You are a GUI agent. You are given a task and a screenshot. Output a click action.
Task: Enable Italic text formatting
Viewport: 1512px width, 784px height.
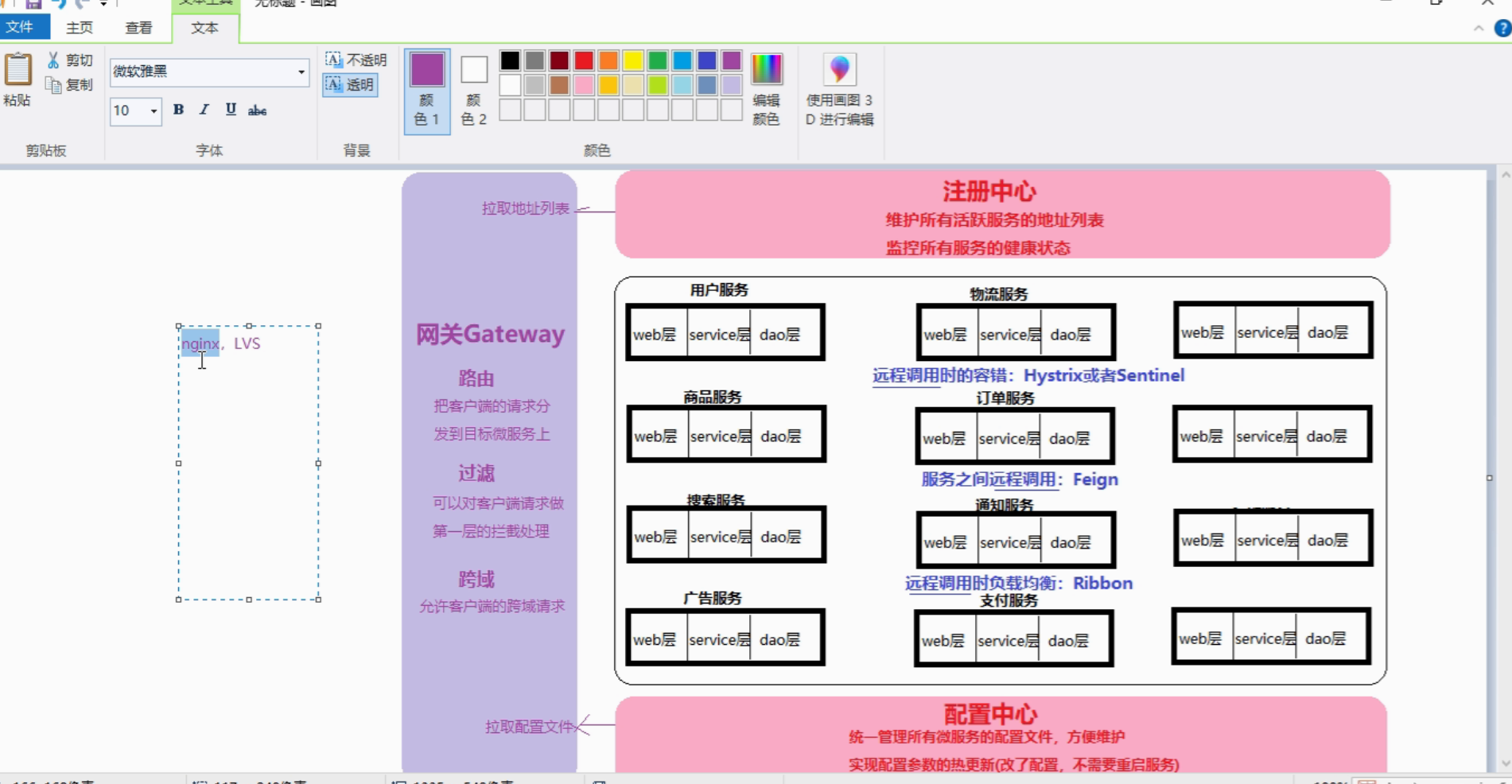(x=204, y=111)
